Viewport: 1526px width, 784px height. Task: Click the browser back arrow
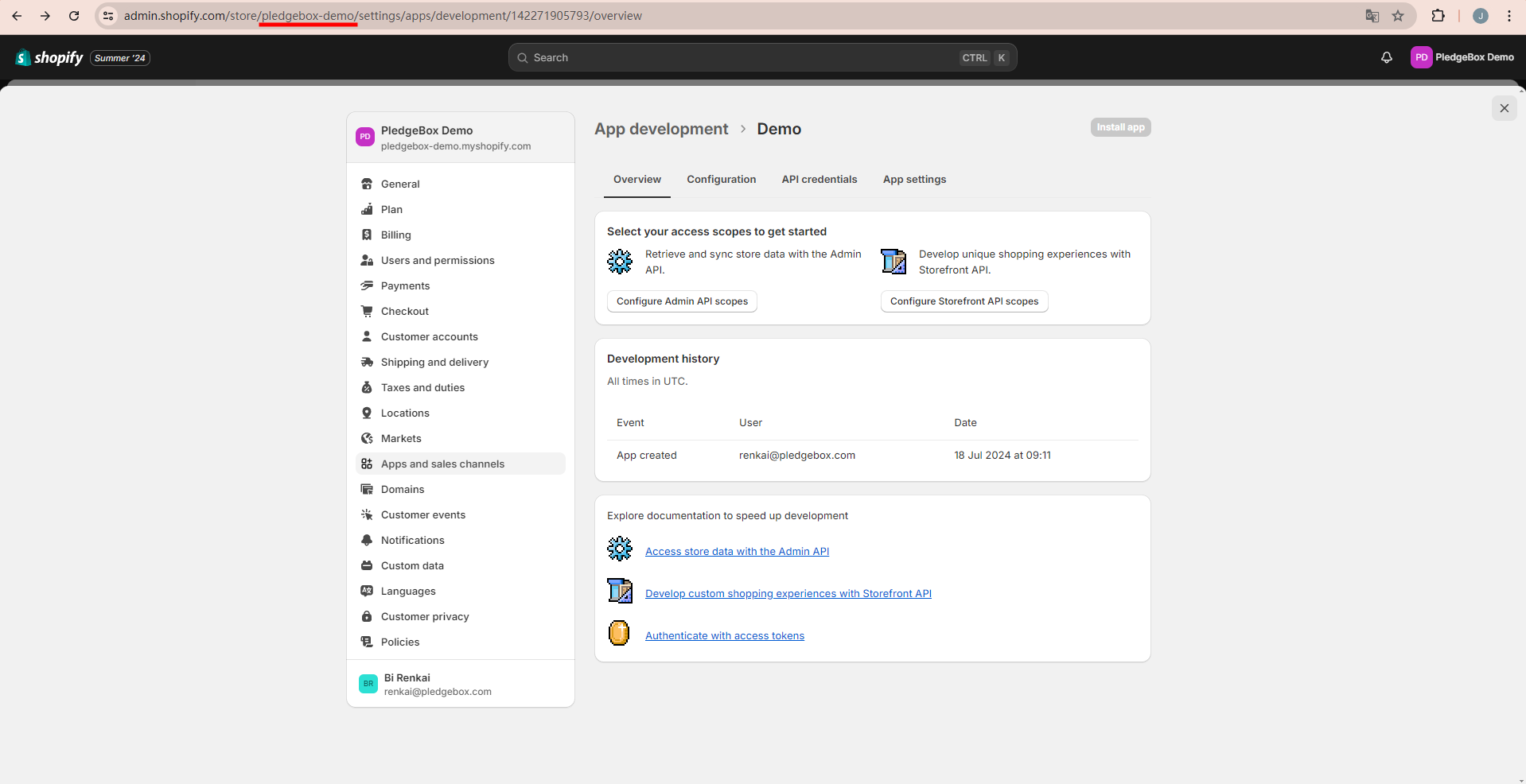[x=17, y=16]
